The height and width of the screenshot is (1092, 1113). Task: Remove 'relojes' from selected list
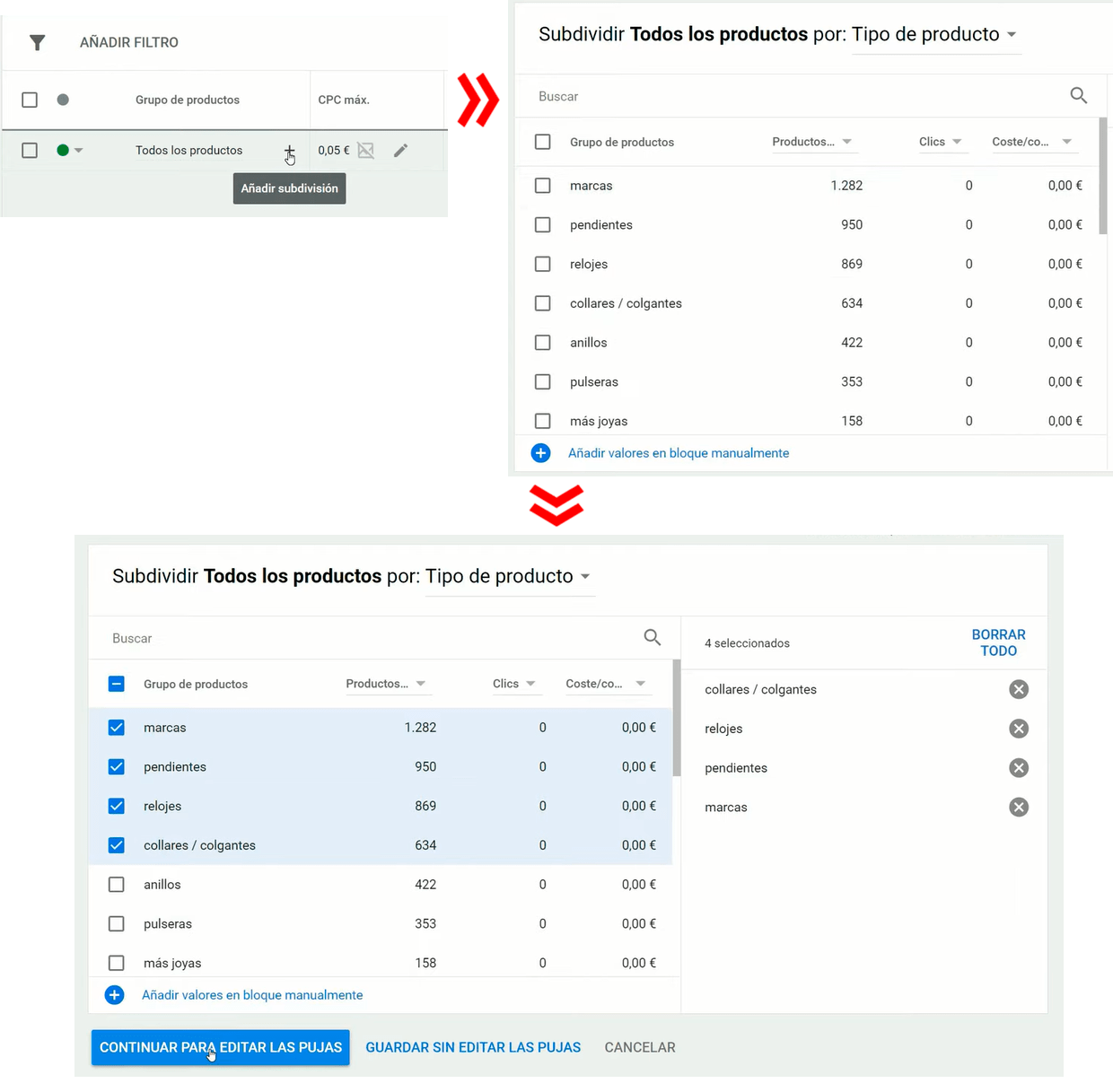click(x=1018, y=729)
